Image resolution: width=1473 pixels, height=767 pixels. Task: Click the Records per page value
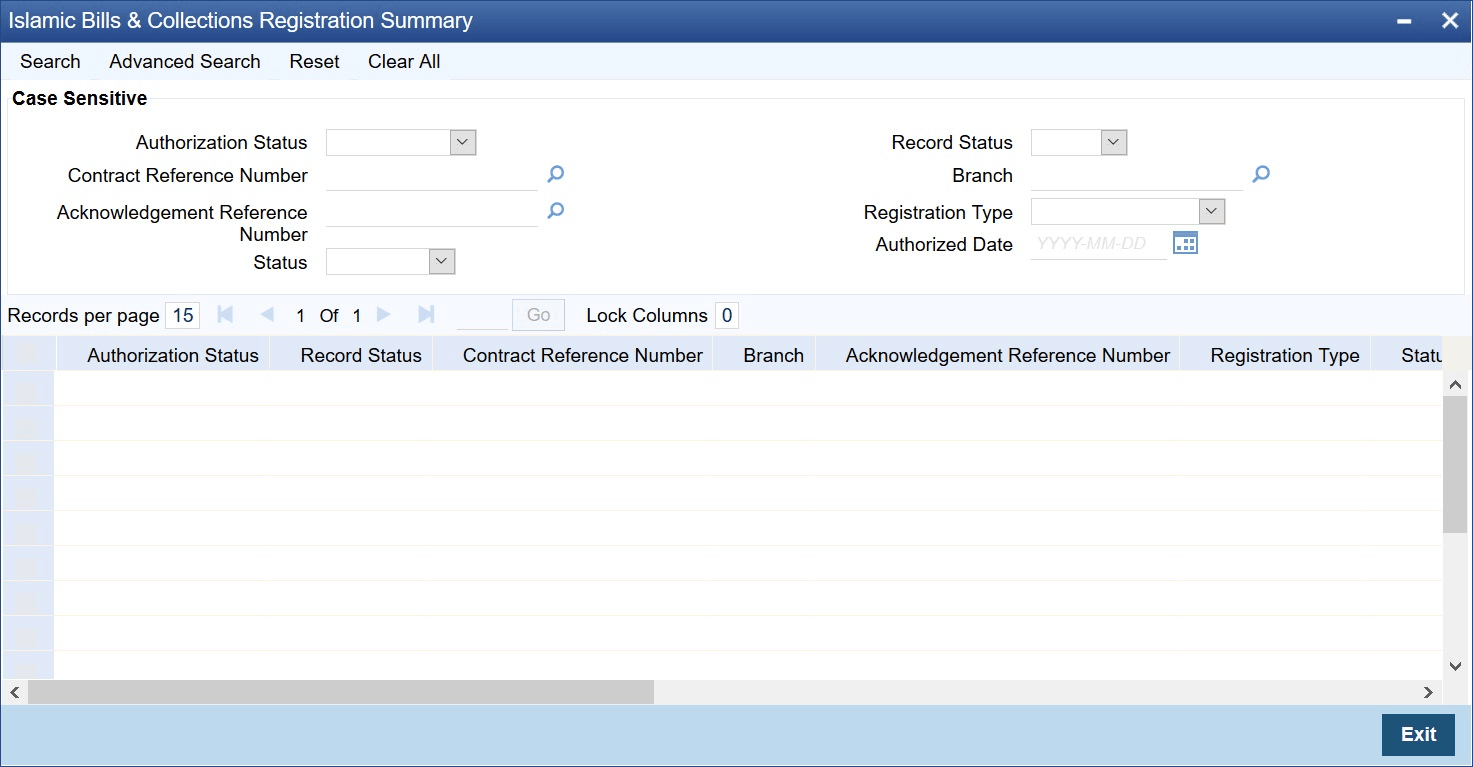click(183, 316)
